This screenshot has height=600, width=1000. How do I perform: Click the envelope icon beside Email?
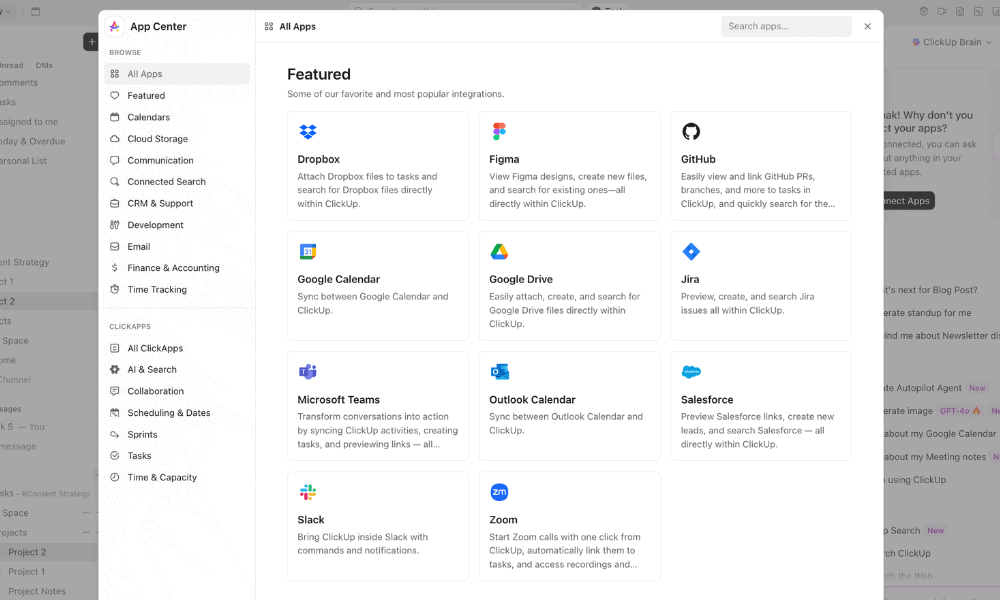pos(115,246)
